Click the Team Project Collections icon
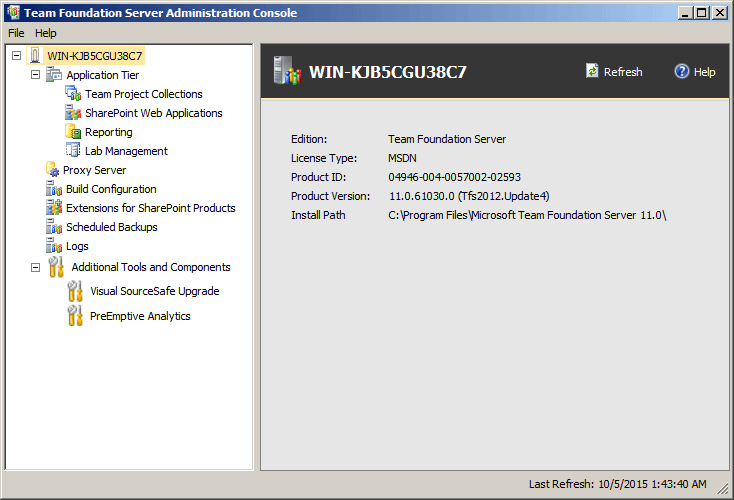This screenshot has height=500, width=734. click(x=73, y=94)
